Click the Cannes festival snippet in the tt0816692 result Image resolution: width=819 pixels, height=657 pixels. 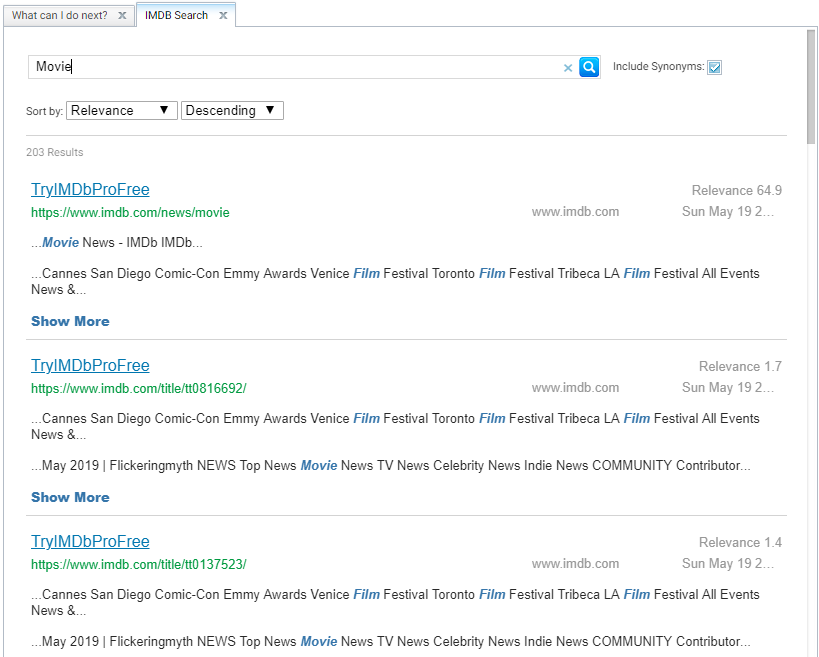[395, 426]
